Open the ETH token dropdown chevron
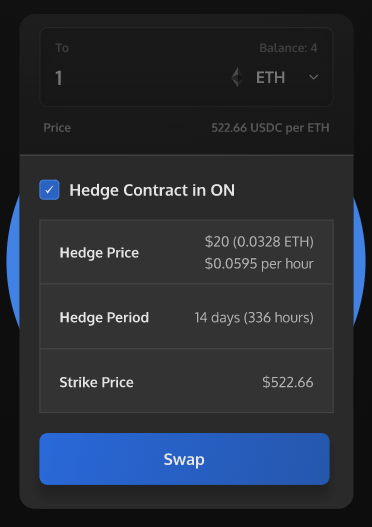372x527 pixels. [313, 77]
